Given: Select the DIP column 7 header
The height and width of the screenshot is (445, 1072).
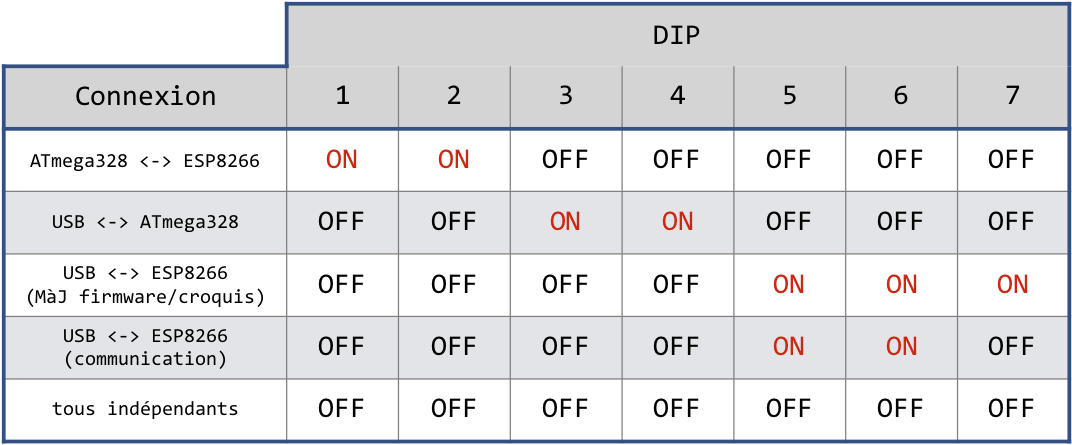Looking at the screenshot, I should 1012,96.
